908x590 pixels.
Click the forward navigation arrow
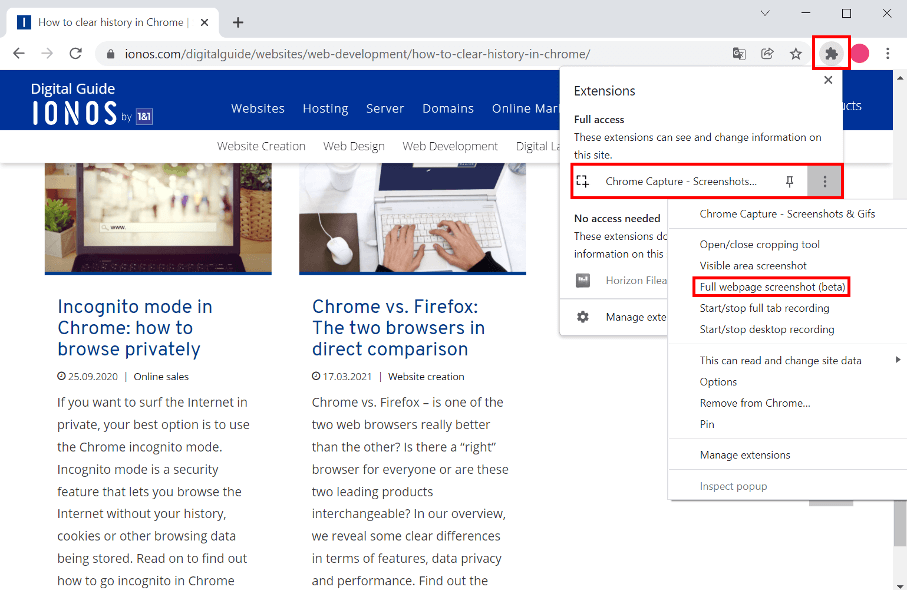pyautogui.click(x=47, y=54)
